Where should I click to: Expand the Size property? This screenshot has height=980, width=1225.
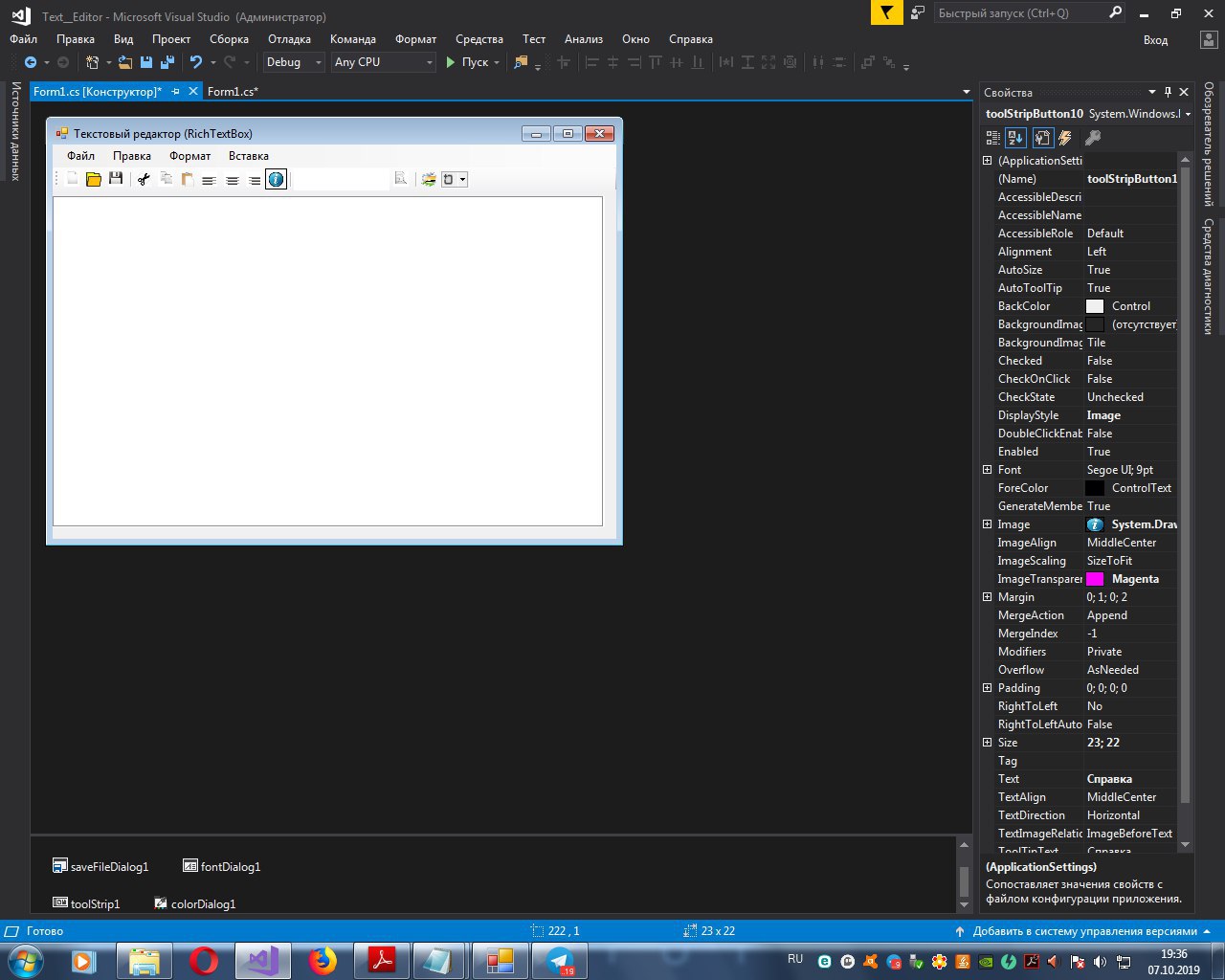[987, 743]
